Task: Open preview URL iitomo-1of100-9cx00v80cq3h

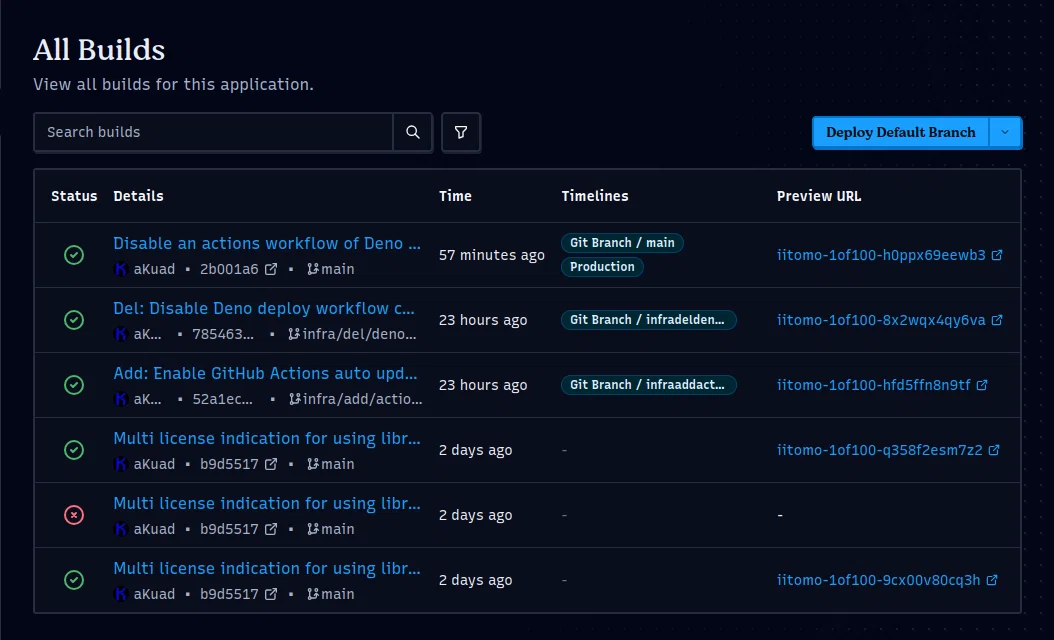Action: click(x=879, y=580)
